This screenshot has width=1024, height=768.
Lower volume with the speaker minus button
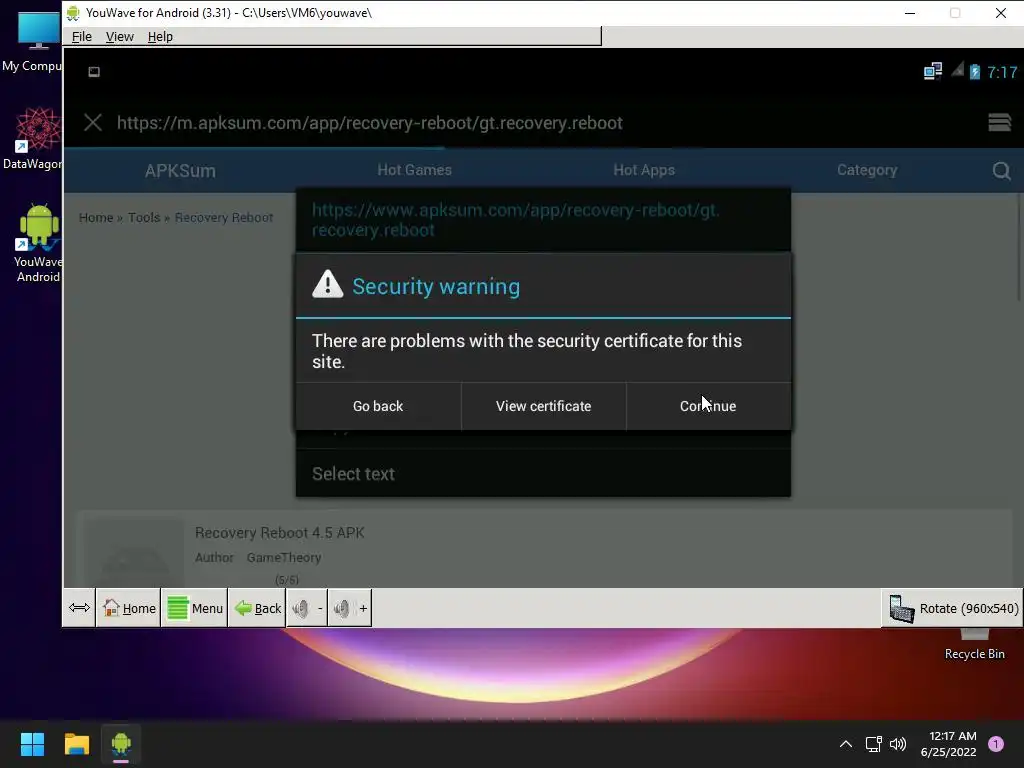coord(307,608)
